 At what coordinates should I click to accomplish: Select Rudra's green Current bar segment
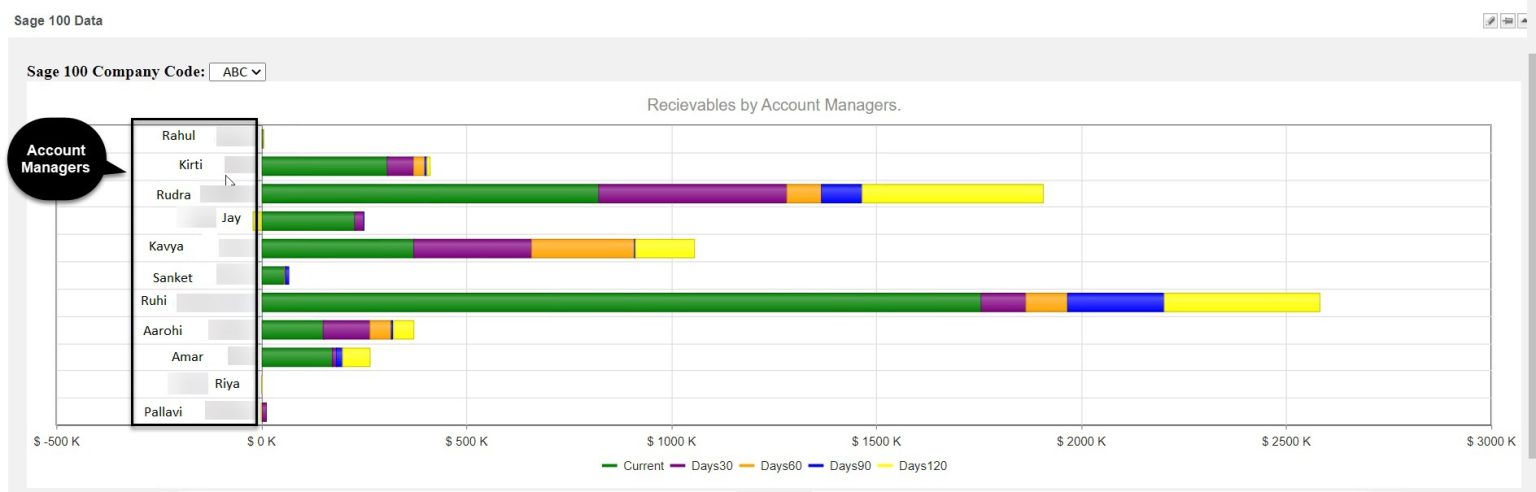(430, 194)
